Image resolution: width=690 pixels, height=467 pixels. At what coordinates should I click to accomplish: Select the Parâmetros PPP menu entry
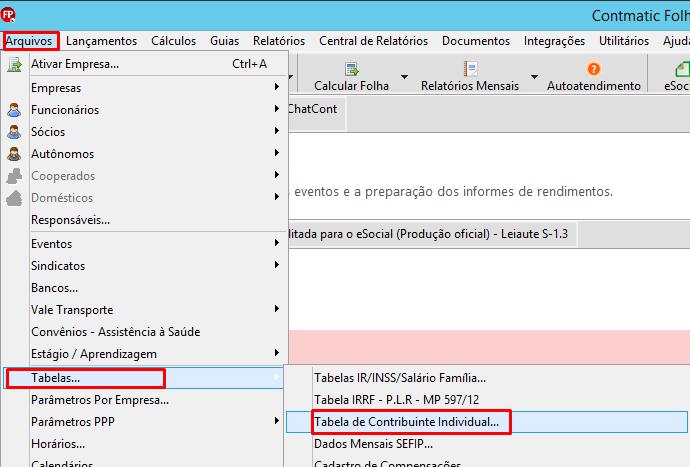pos(144,422)
